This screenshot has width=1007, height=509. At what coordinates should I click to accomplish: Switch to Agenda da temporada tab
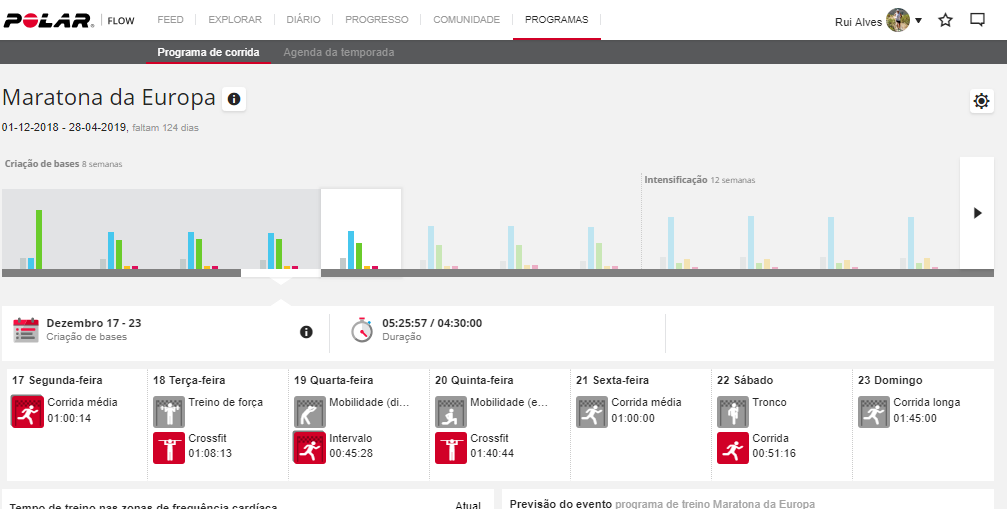(338, 52)
